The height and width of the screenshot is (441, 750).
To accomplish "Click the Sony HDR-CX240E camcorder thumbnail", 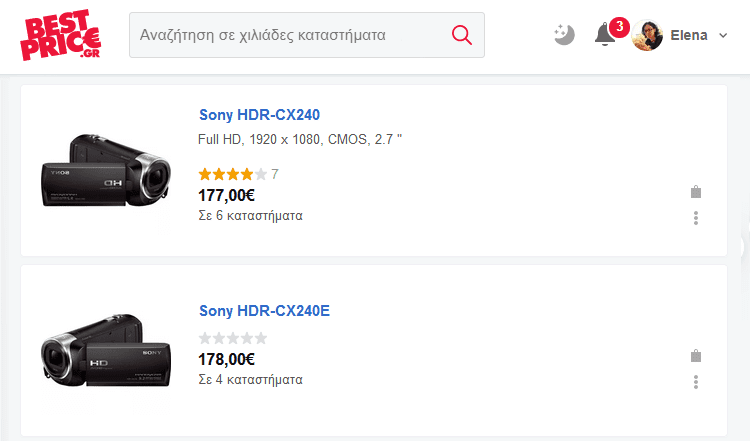I will tap(106, 351).
